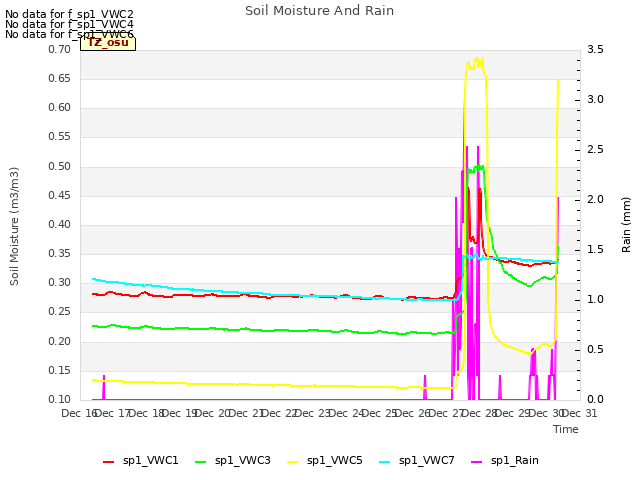Click the sp1_VWC7 legend entry
640x480 pixels.
pos(417,461)
